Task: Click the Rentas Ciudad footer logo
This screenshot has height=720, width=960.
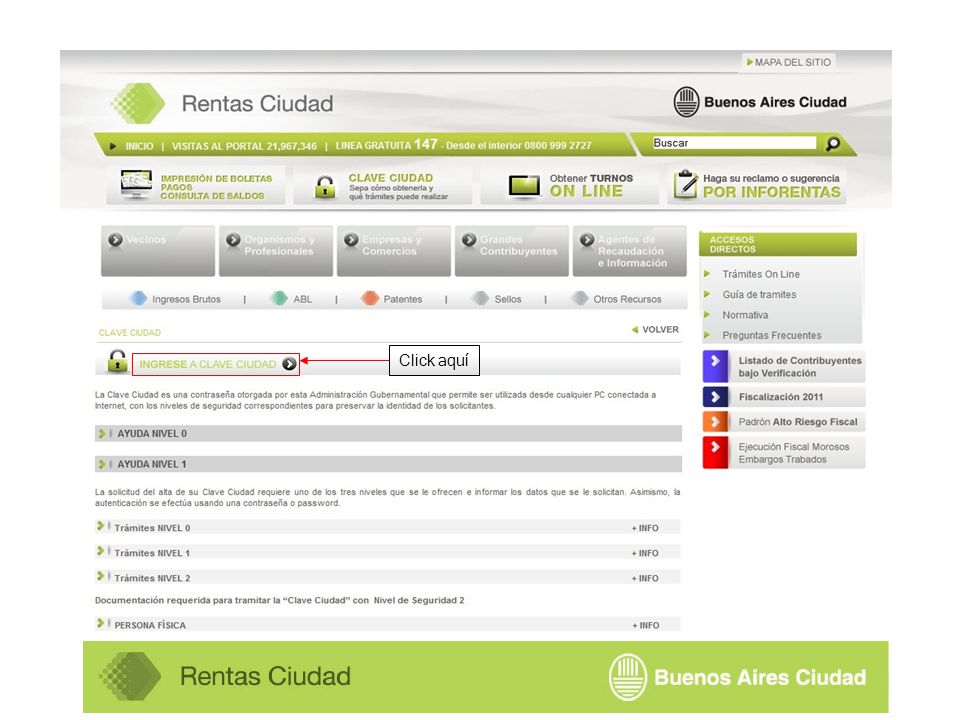Action: pos(225,676)
